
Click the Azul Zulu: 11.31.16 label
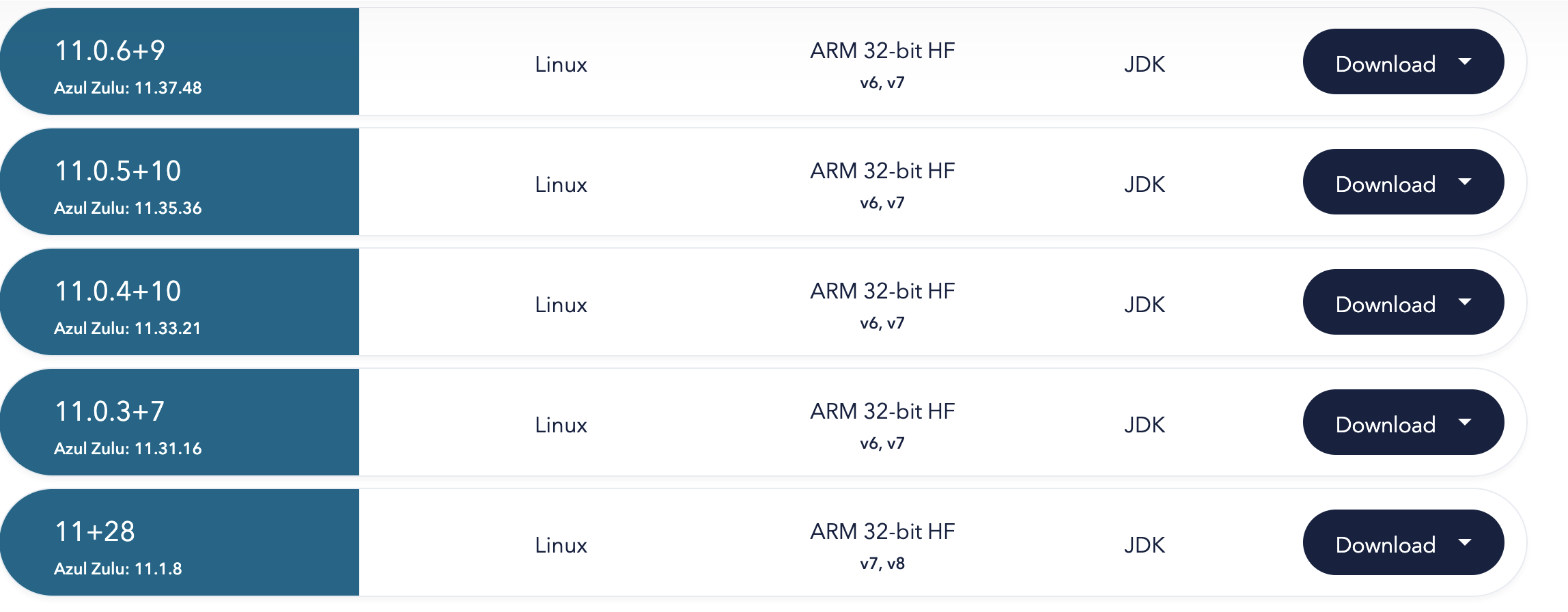[128, 449]
